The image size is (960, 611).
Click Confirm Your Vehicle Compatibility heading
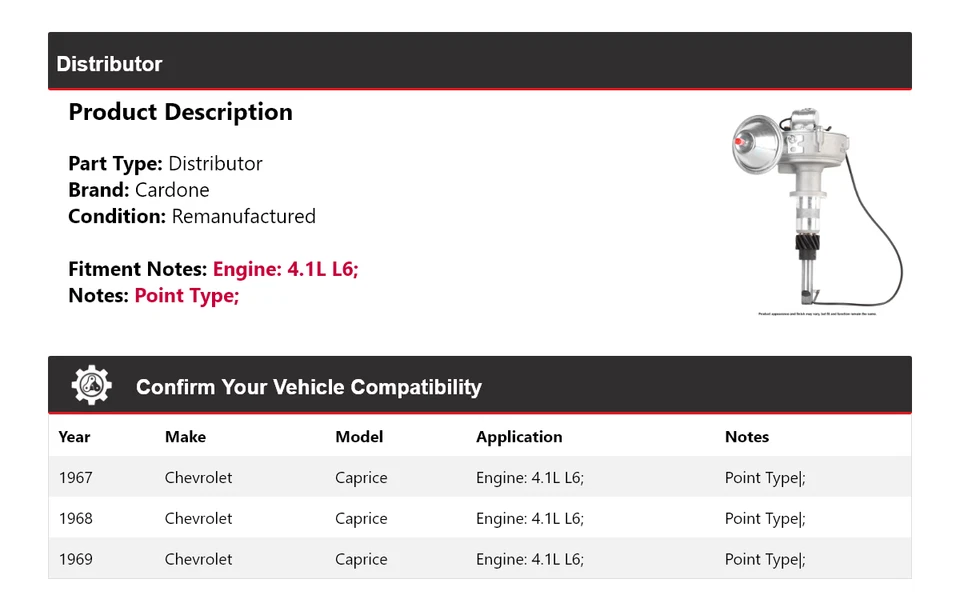click(x=308, y=387)
